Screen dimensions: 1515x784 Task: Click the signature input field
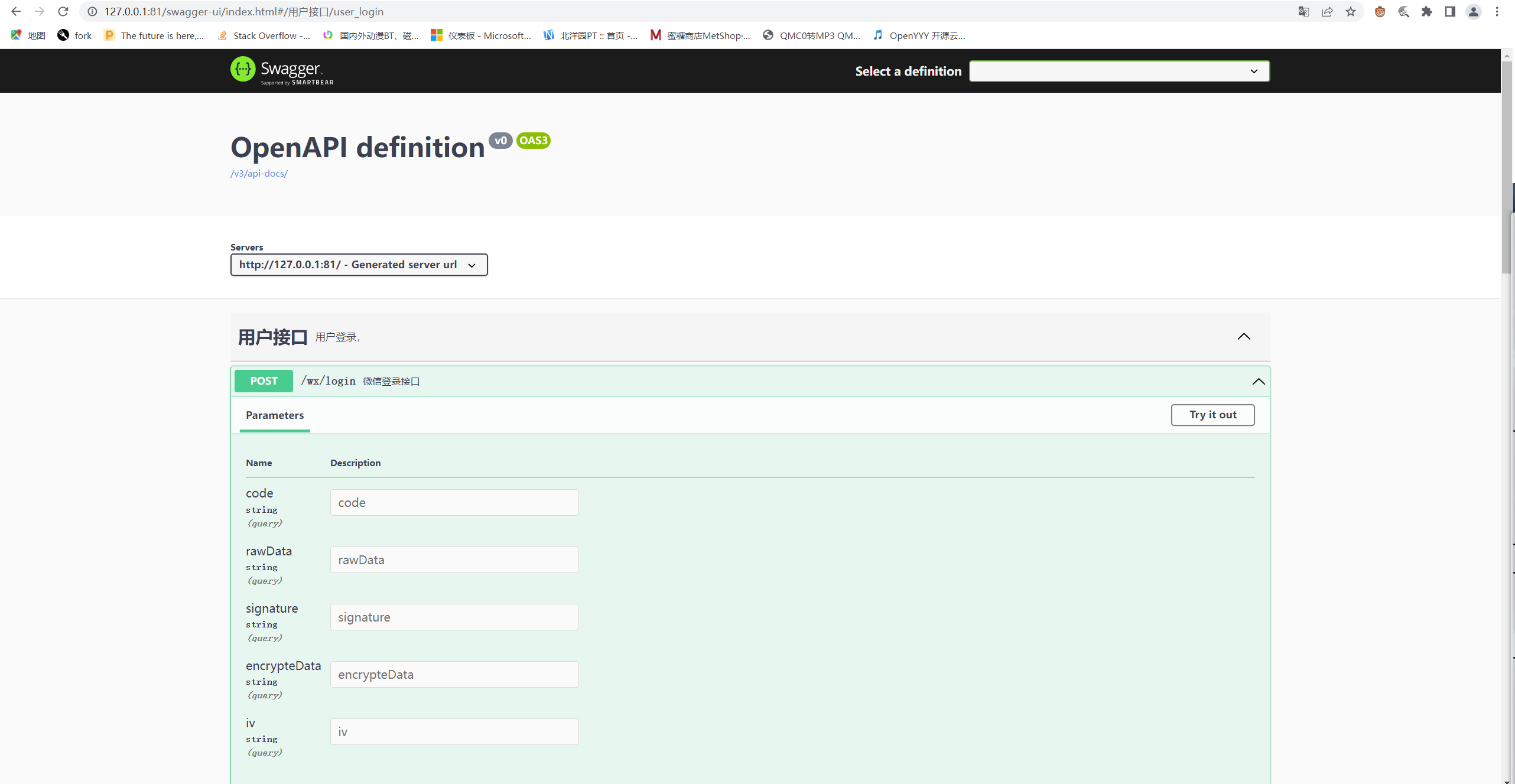click(454, 617)
